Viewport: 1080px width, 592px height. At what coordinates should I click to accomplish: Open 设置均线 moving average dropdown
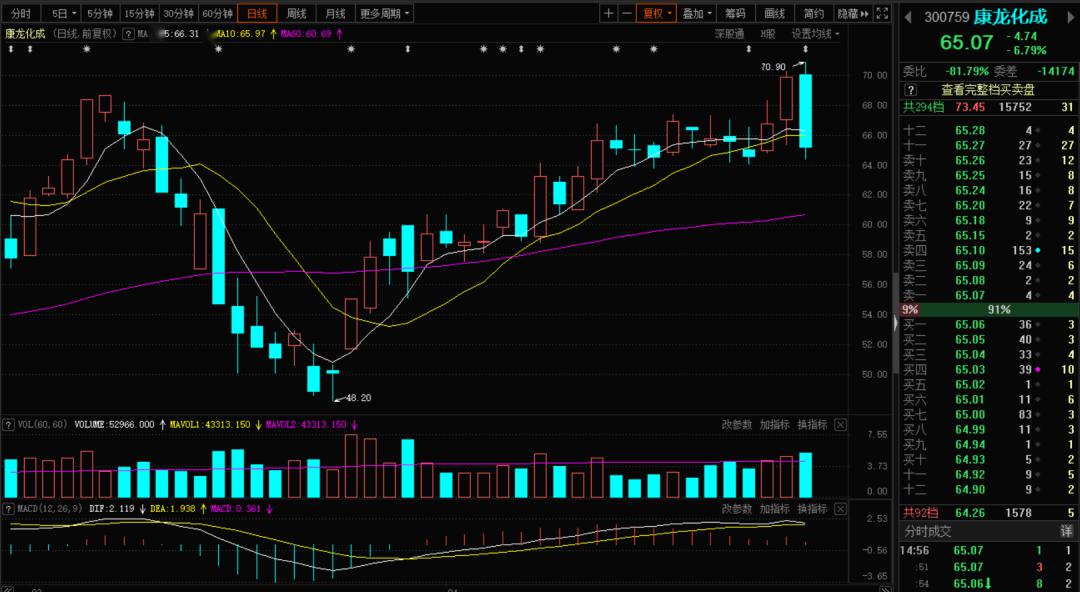tap(816, 34)
